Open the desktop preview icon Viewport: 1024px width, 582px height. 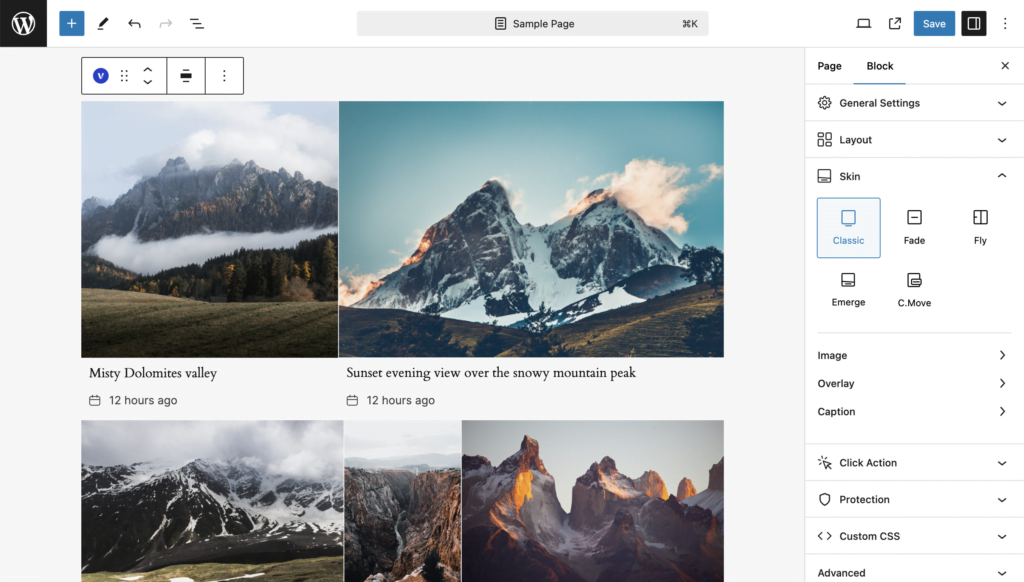coord(863,24)
